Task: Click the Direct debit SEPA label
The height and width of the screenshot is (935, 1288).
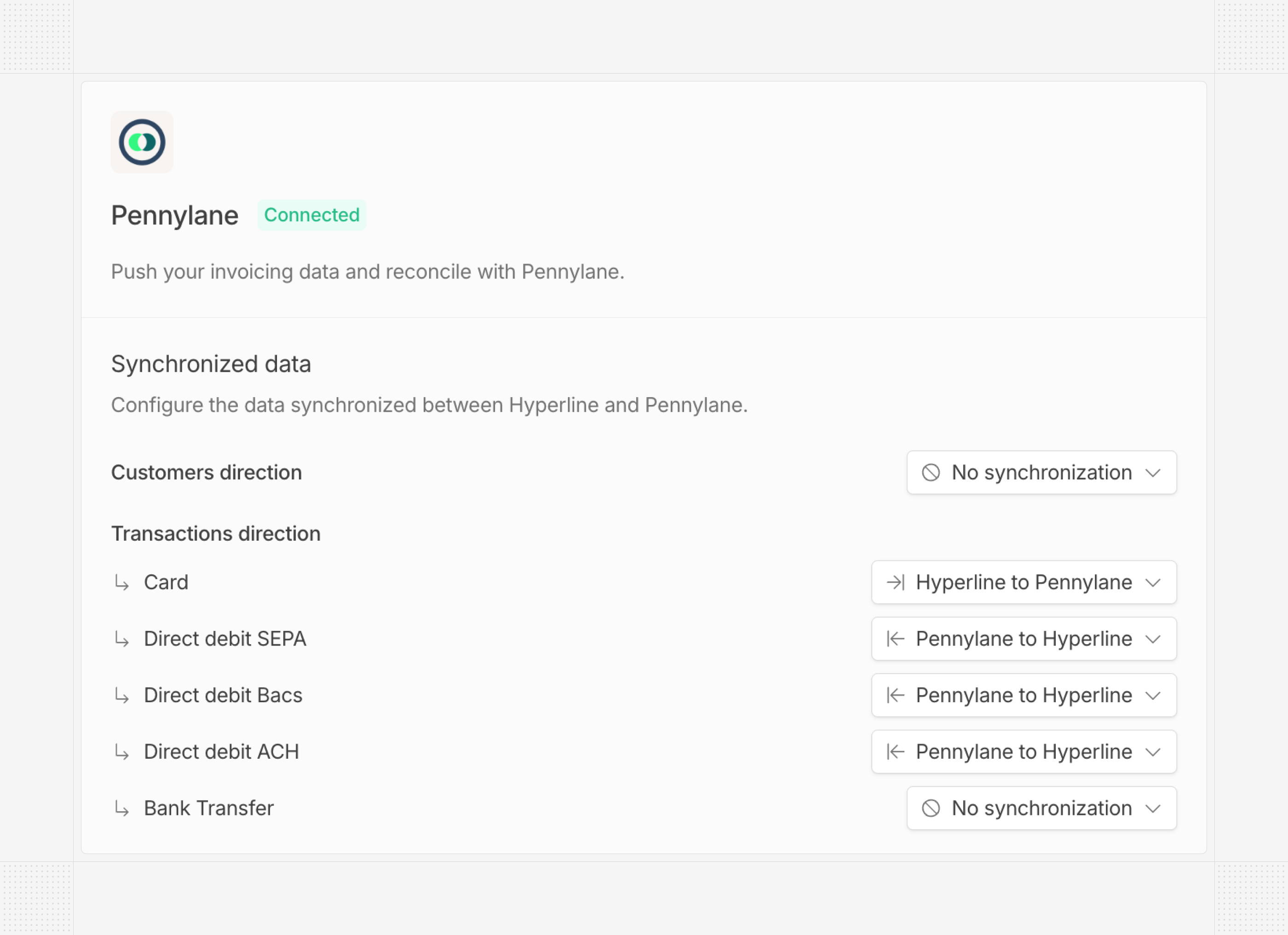Action: tap(225, 639)
